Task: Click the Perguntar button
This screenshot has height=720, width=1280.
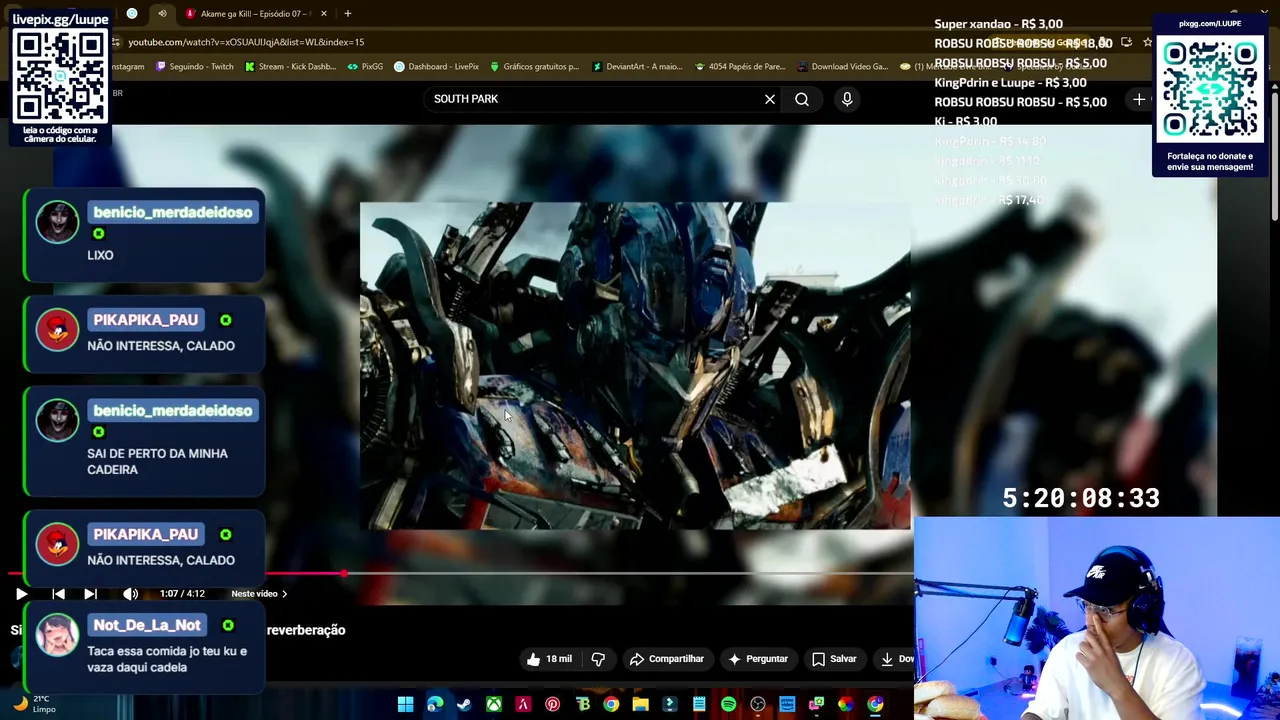Action: (x=758, y=659)
